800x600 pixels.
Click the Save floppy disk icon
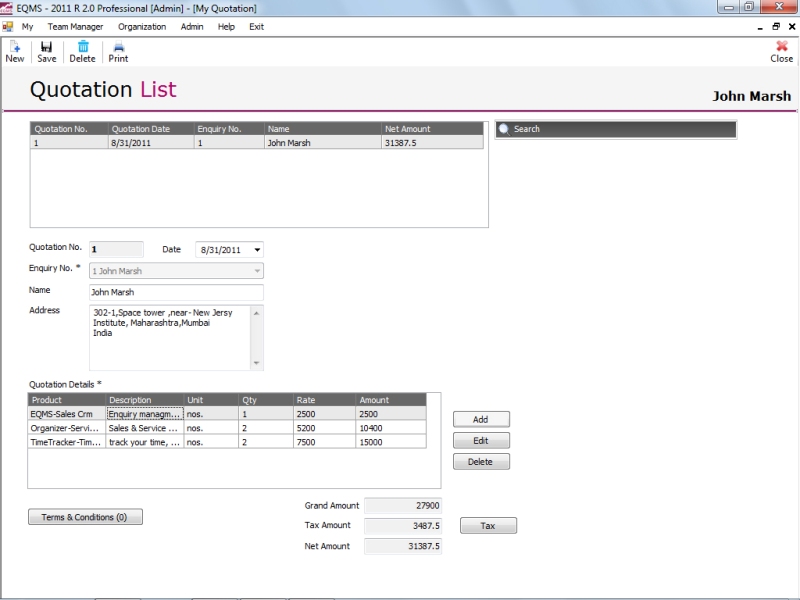pos(47,47)
